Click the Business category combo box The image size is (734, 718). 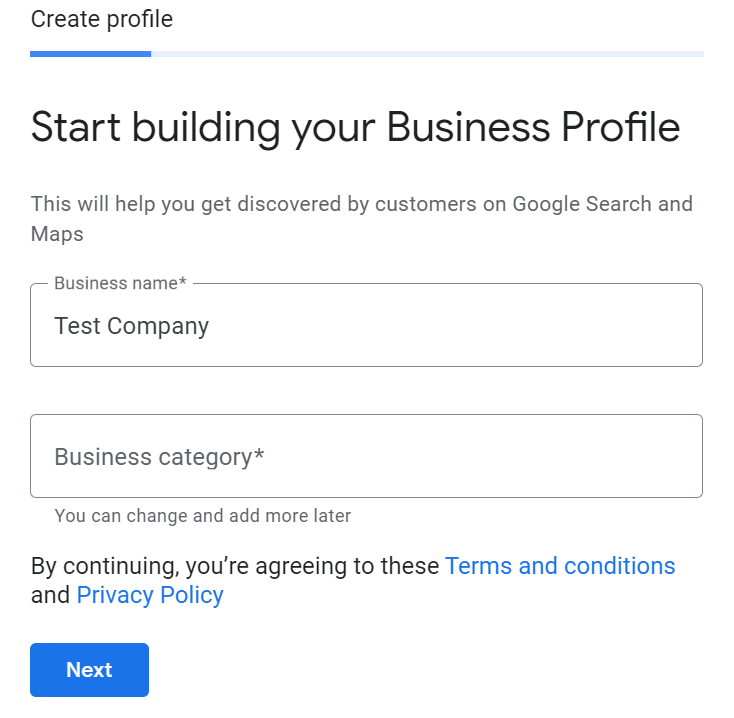click(366, 457)
